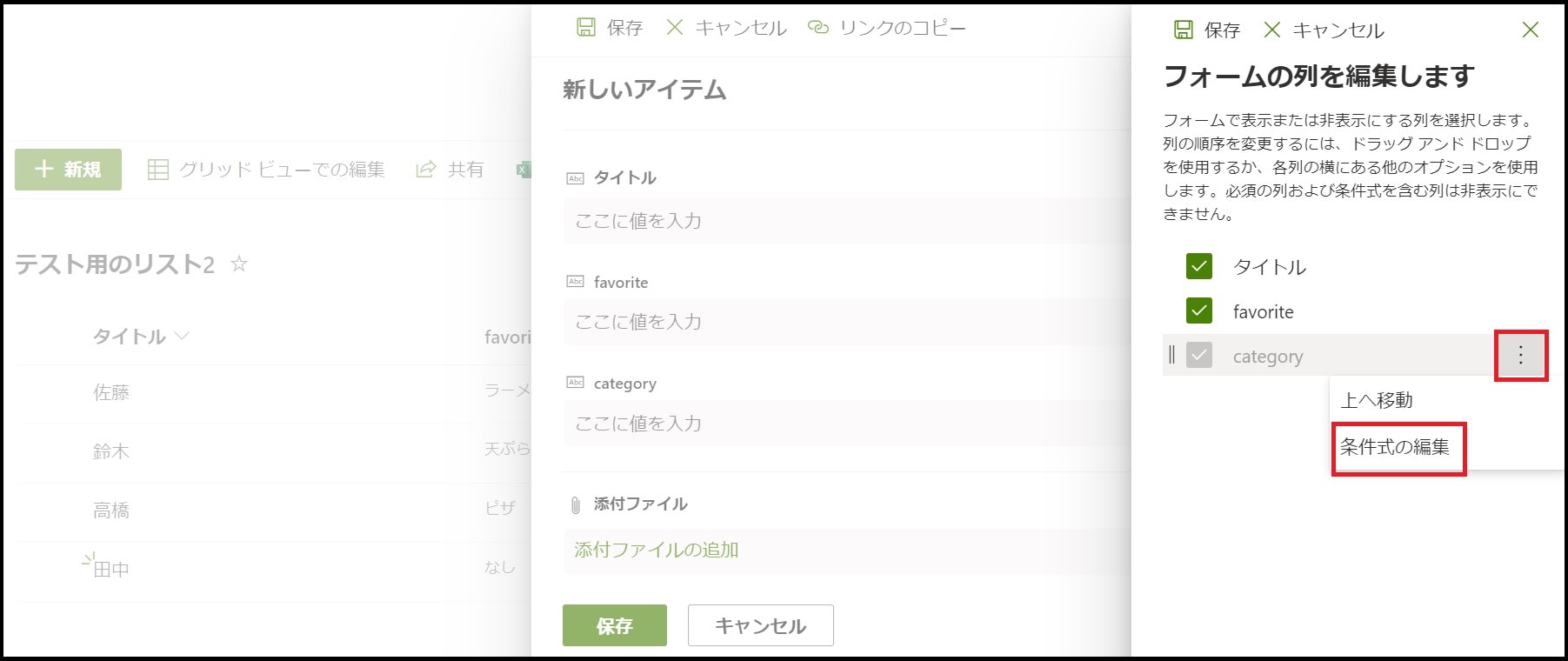Click the green 保存 button at the form bottom
Screen dimensions: 1568x661
click(615, 625)
